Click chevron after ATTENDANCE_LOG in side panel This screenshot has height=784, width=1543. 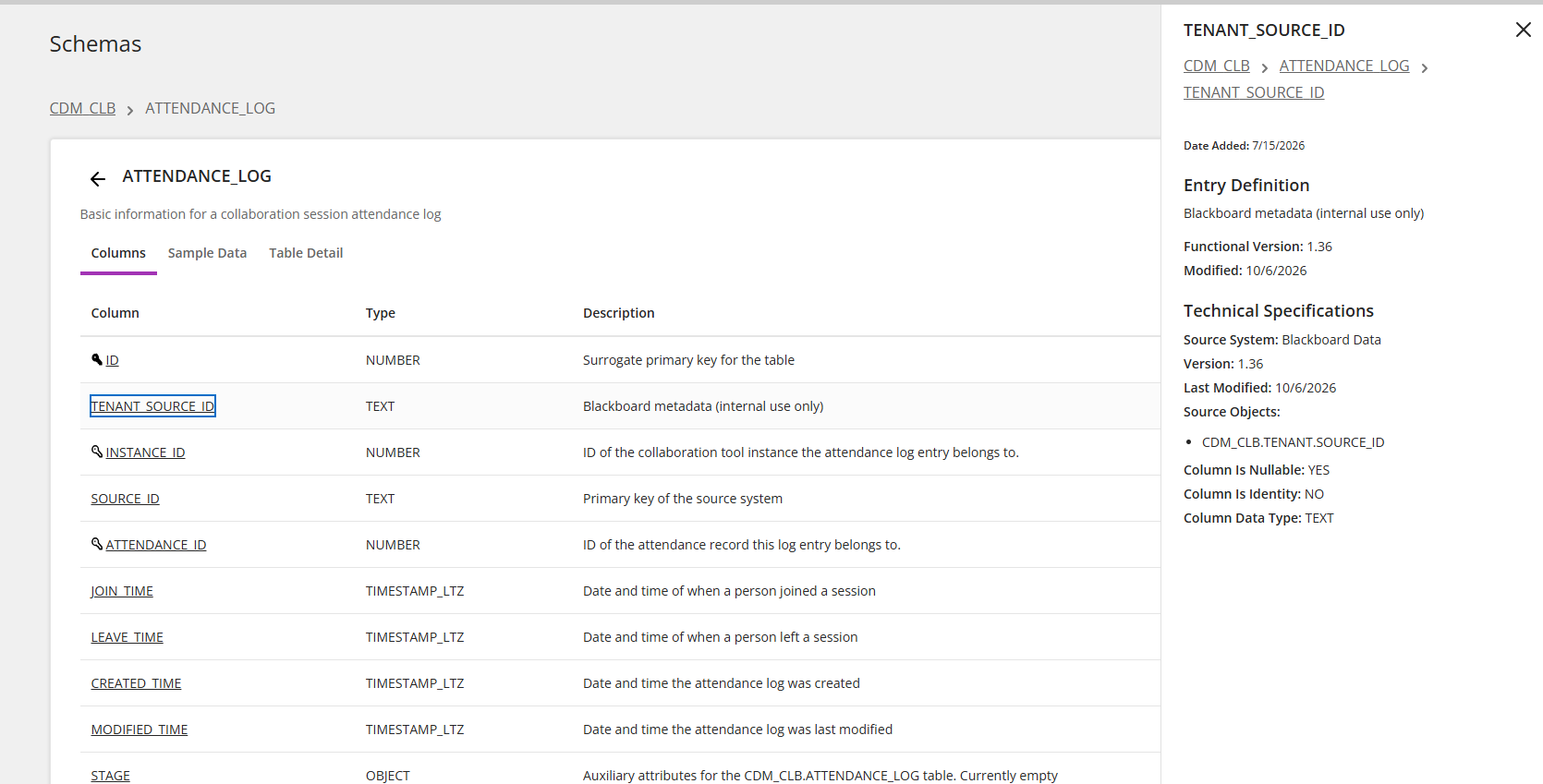click(x=1425, y=67)
